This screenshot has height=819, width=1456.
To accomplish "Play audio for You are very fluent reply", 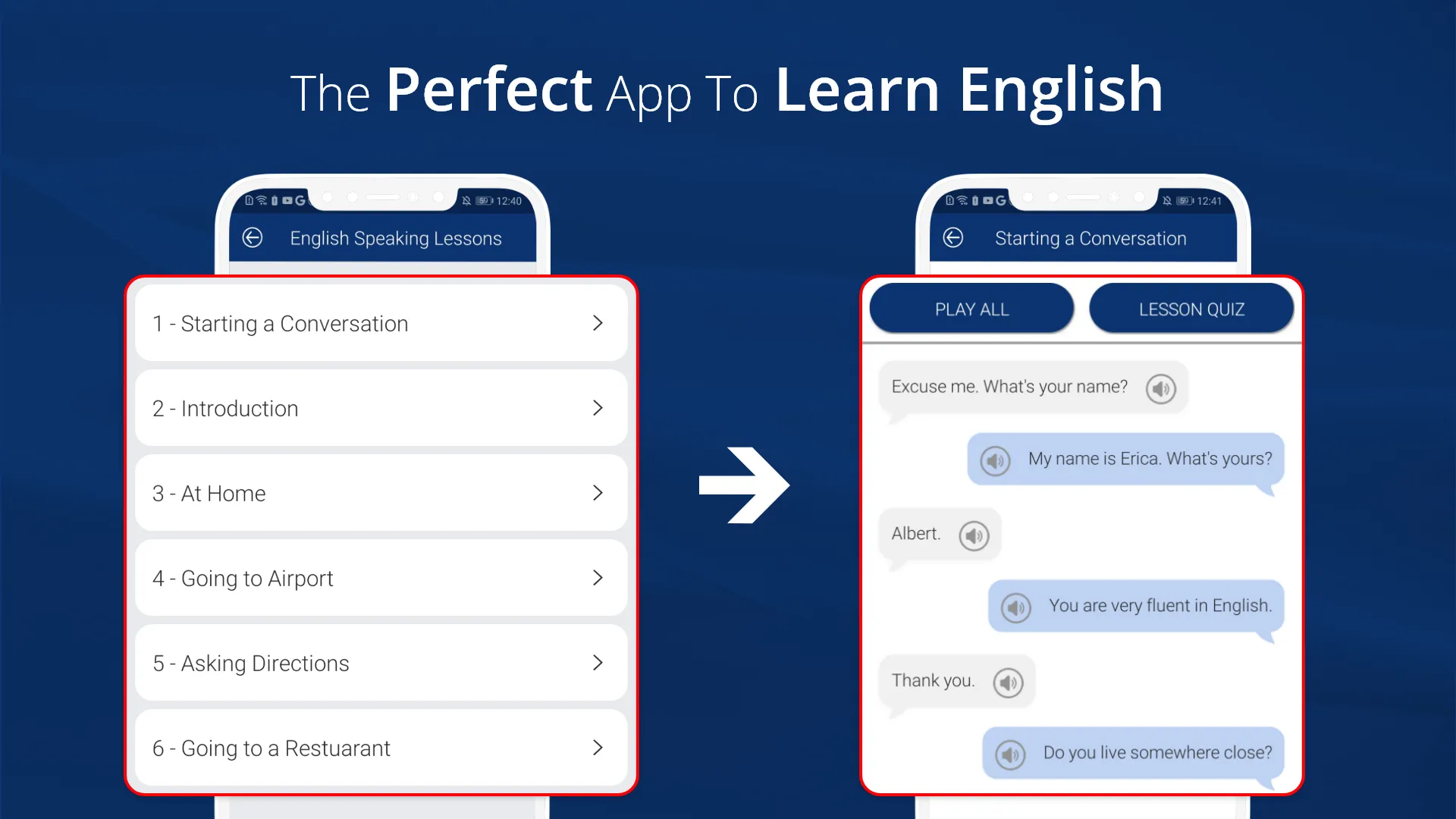I will [x=1016, y=607].
